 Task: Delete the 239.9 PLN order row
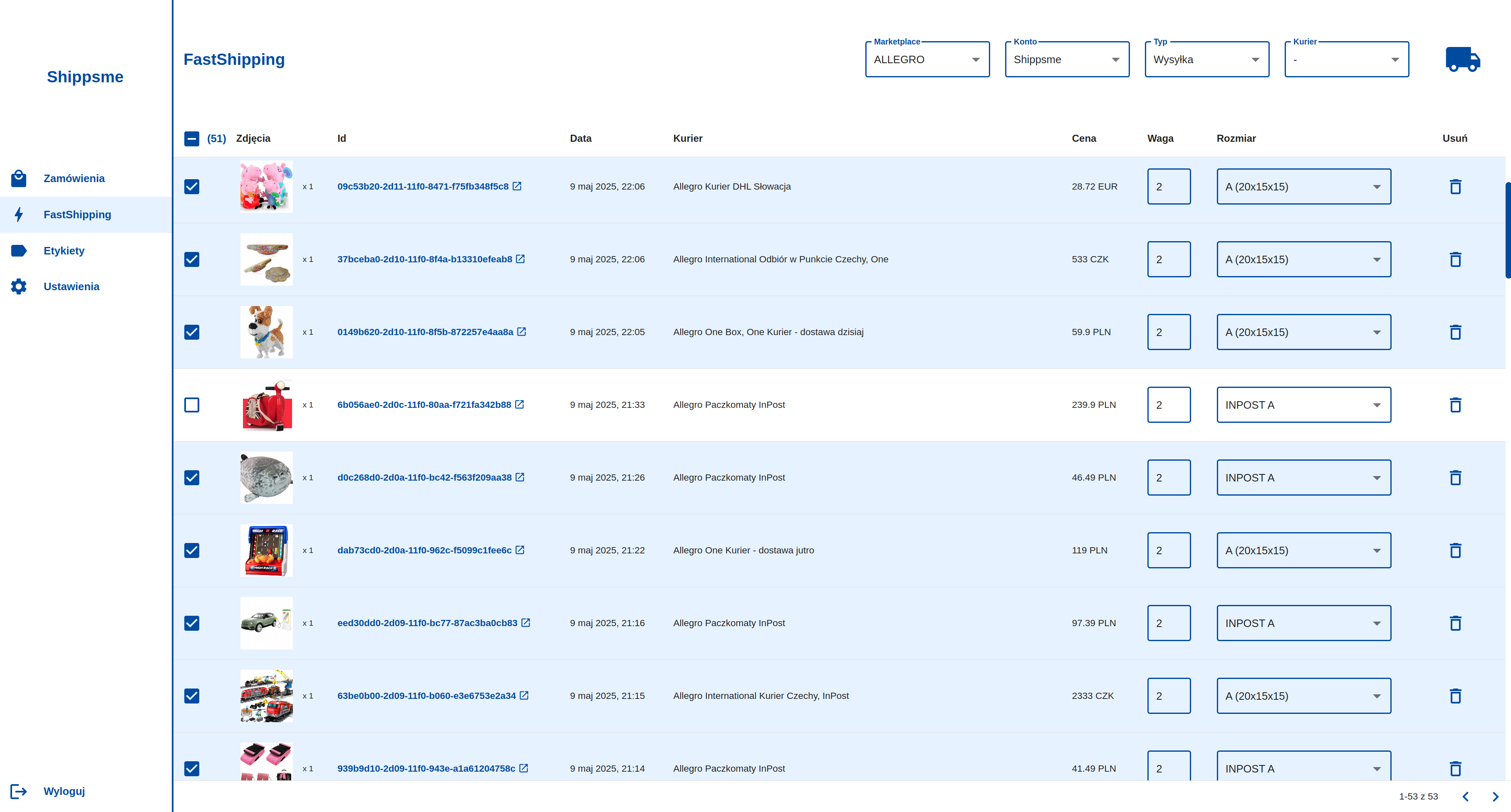(x=1455, y=405)
